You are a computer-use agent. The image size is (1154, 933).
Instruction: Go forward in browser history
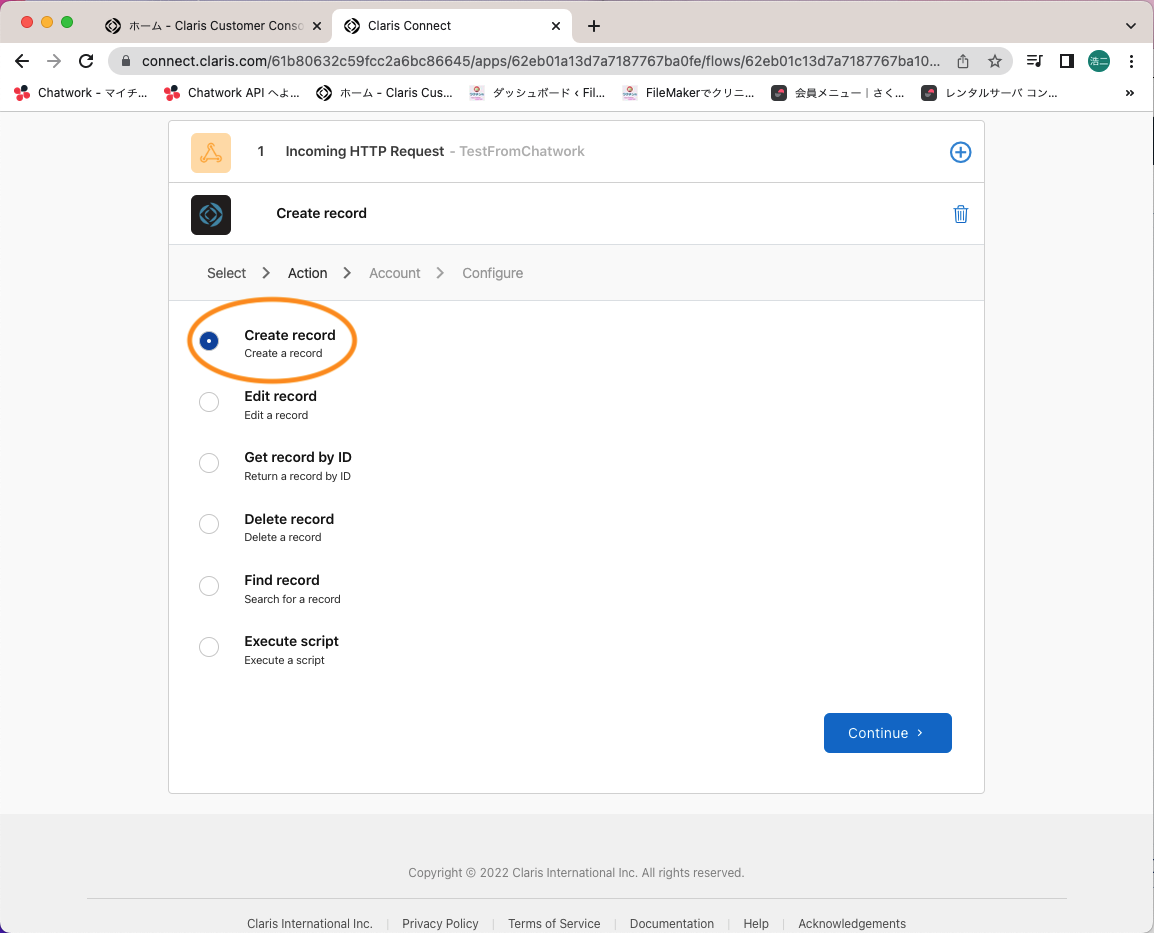(x=54, y=61)
